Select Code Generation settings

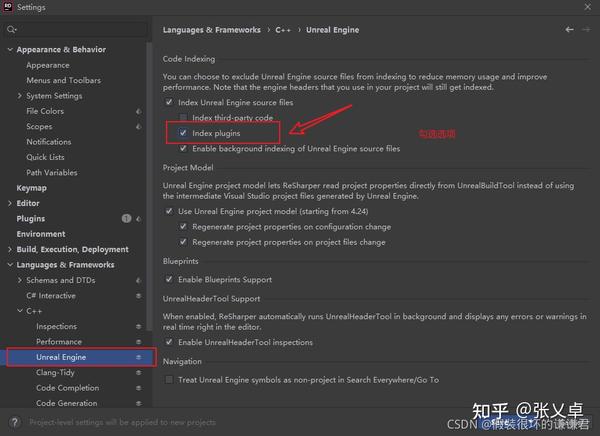coord(67,403)
